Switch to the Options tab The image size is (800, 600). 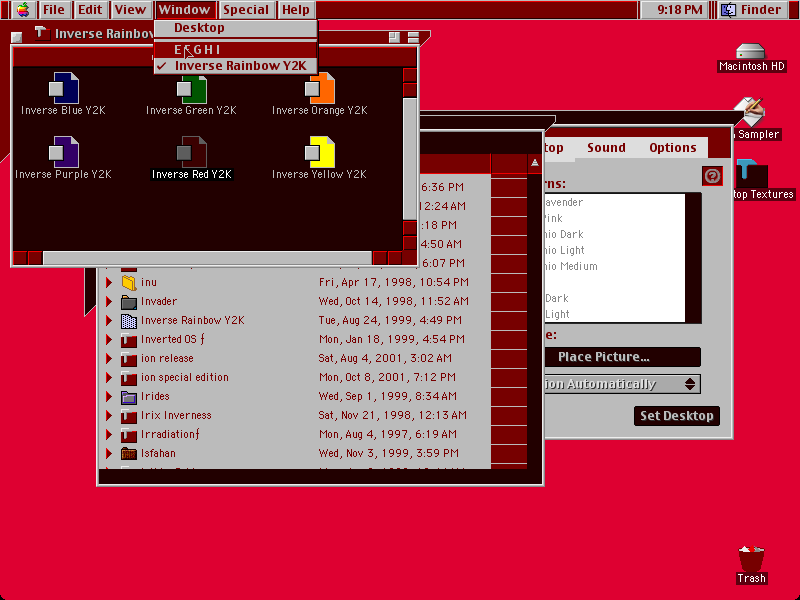pos(672,148)
